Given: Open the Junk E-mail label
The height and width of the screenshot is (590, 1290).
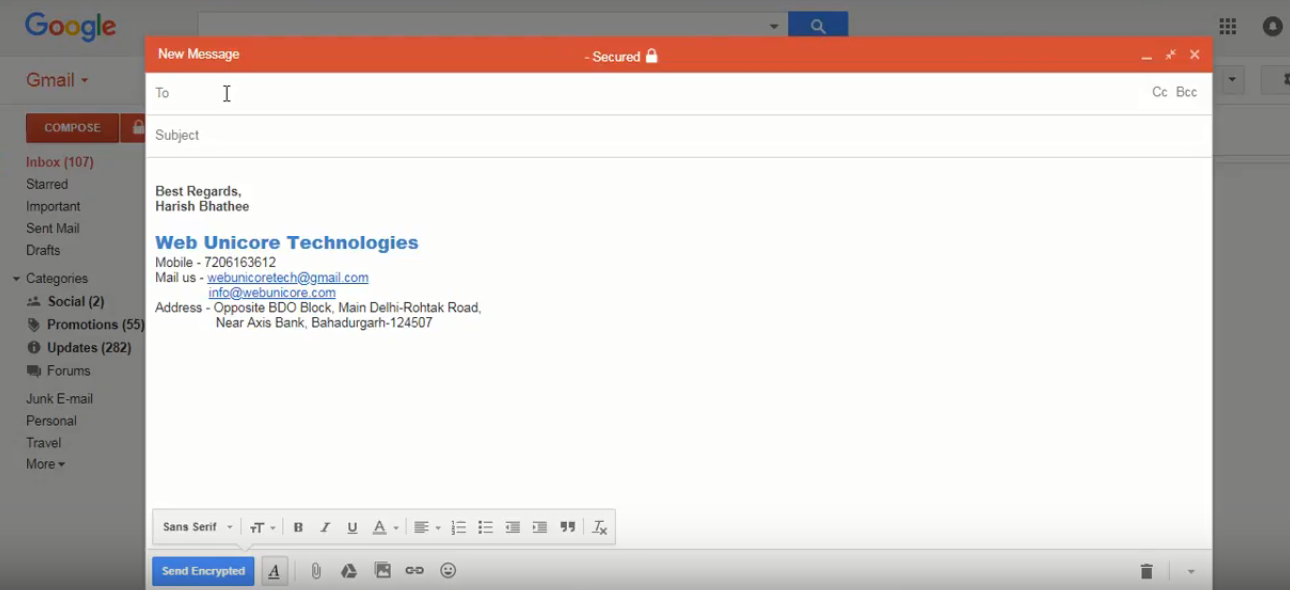Looking at the screenshot, I should (x=59, y=398).
